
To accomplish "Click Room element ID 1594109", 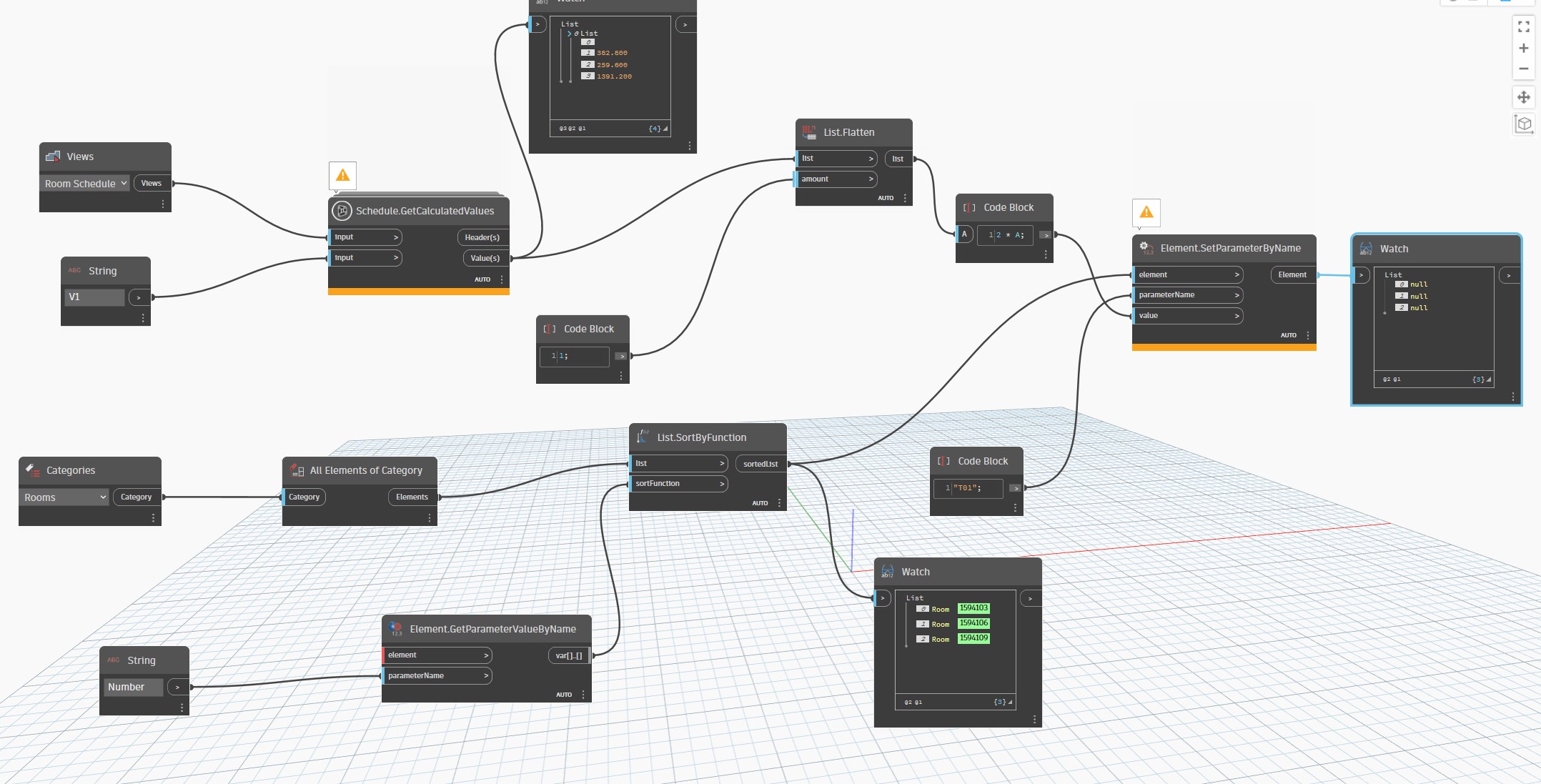I will pos(973,638).
